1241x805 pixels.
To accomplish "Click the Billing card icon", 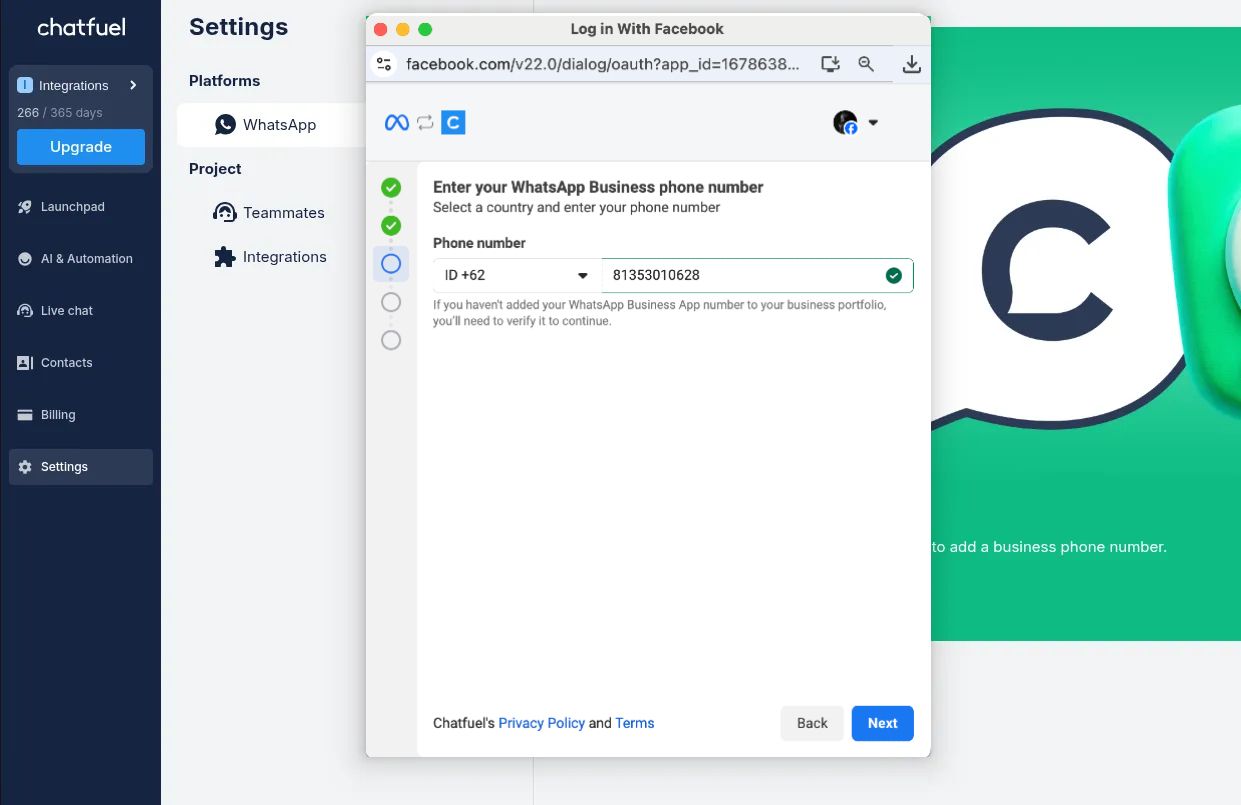I will click(x=25, y=415).
